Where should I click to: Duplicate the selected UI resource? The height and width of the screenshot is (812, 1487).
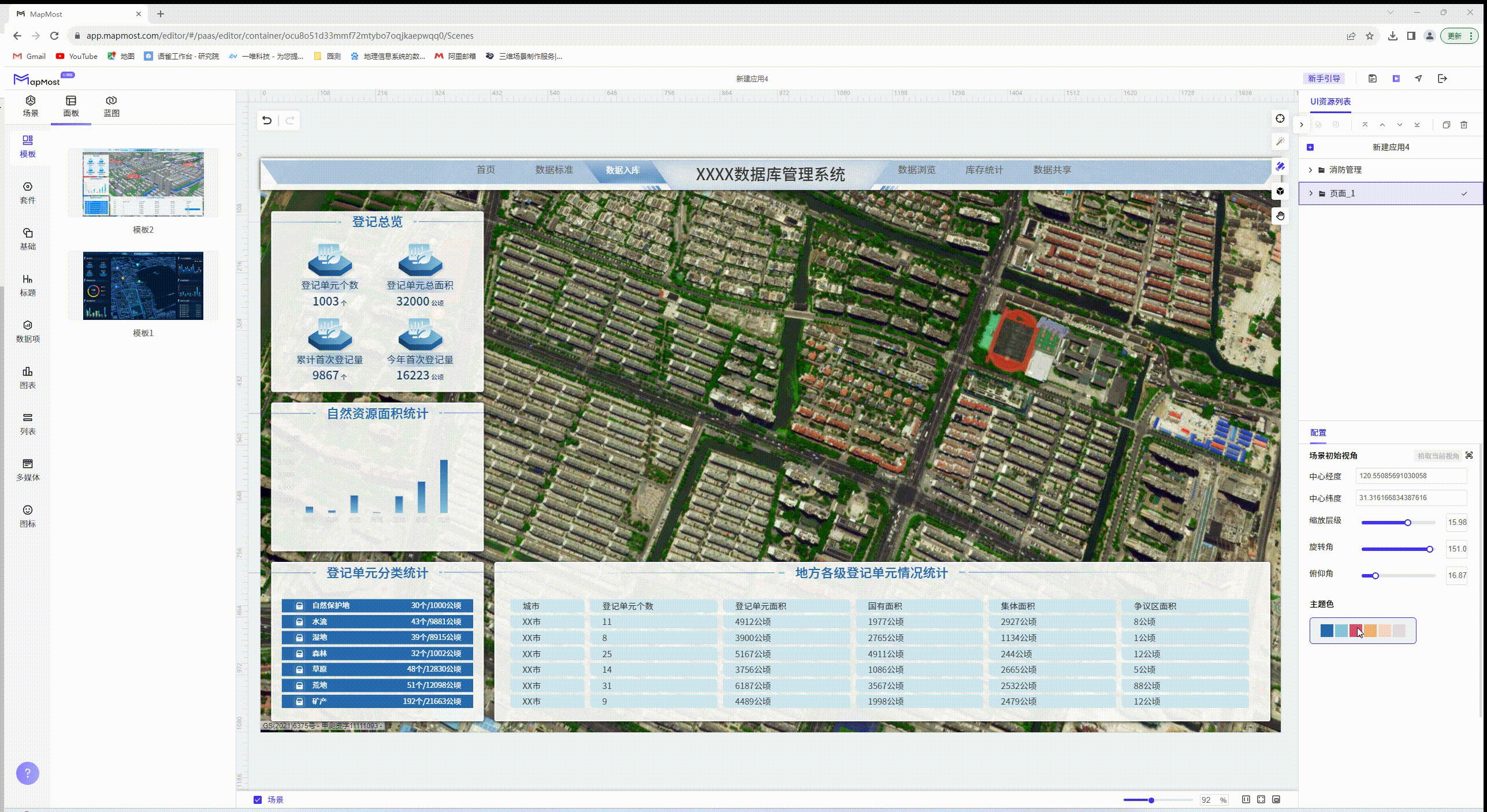(x=1447, y=125)
